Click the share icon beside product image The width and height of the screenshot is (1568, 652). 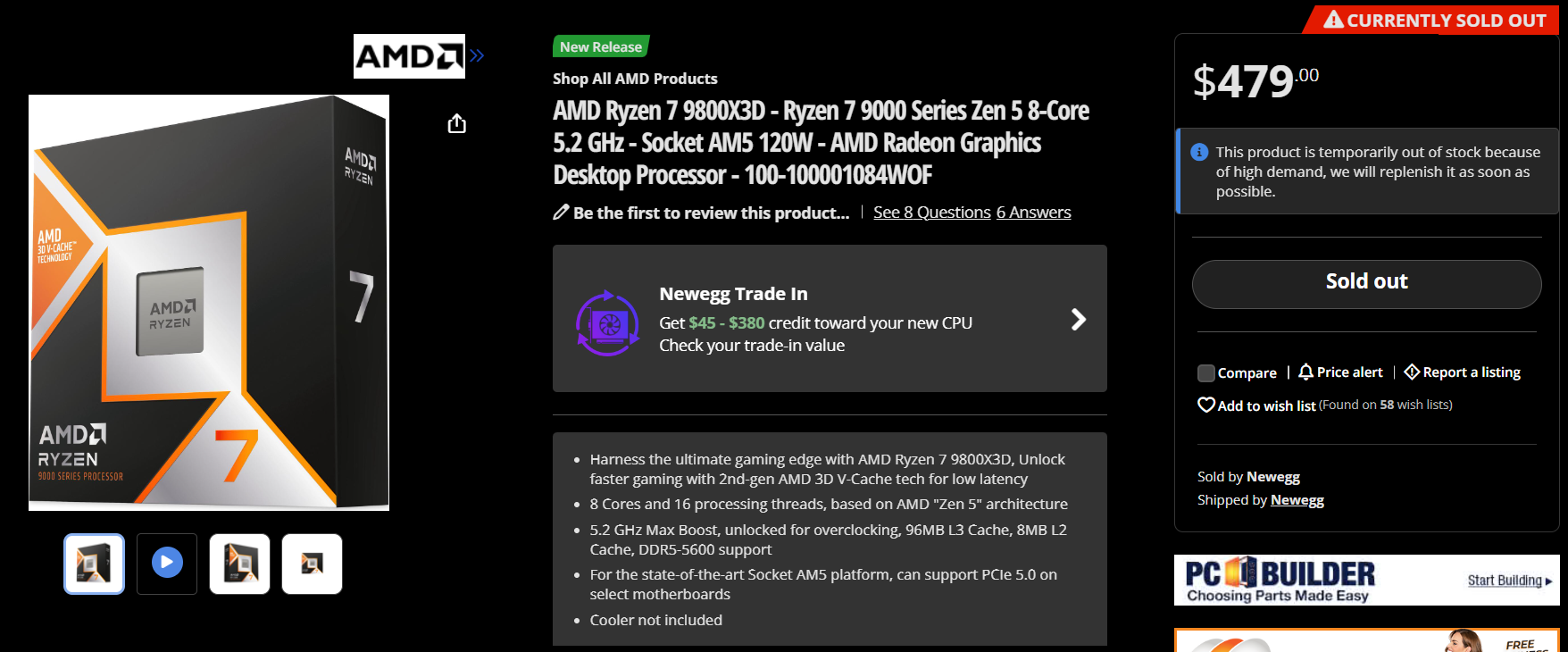click(456, 123)
